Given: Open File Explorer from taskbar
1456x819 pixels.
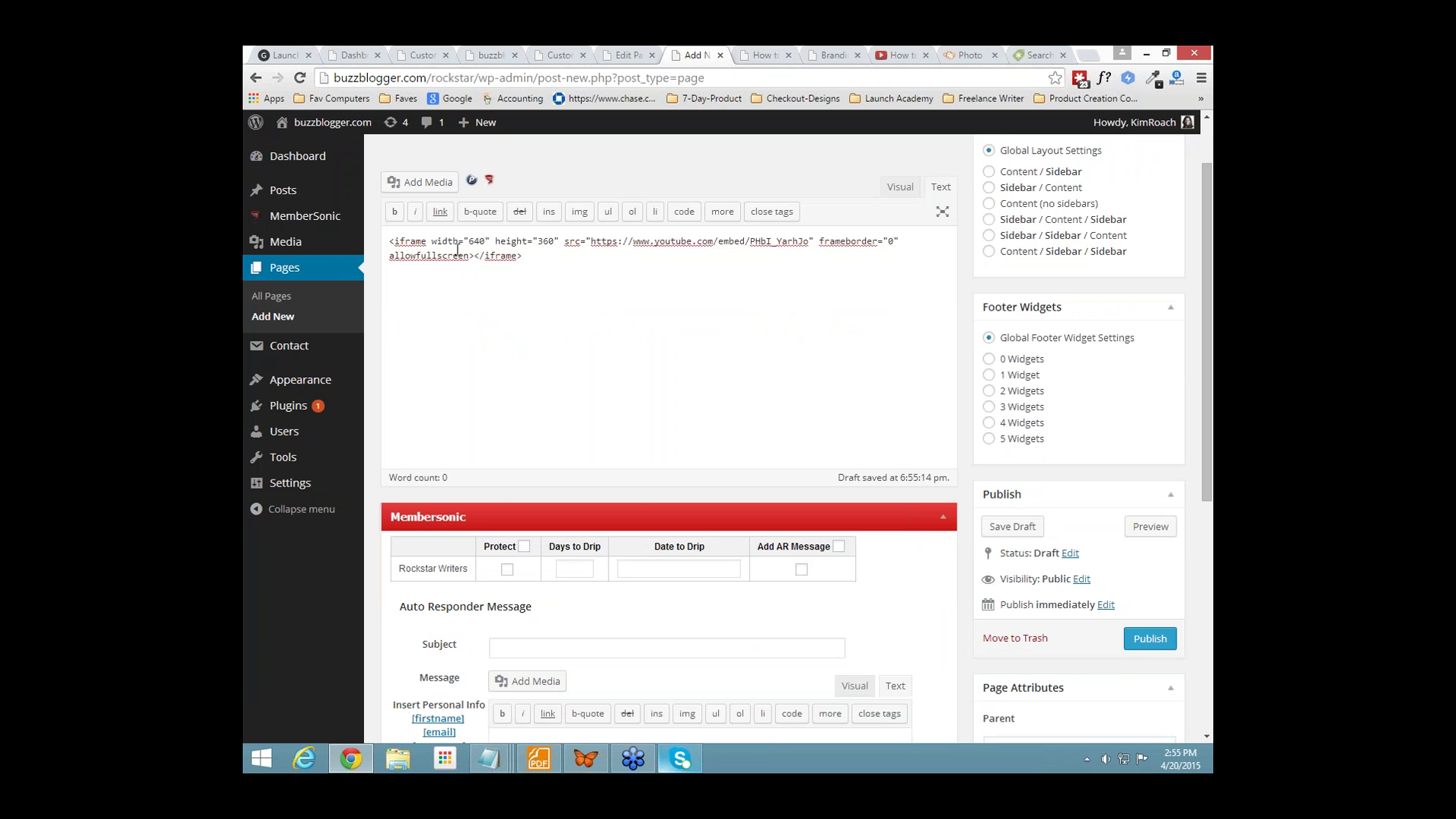Looking at the screenshot, I should tap(398, 758).
